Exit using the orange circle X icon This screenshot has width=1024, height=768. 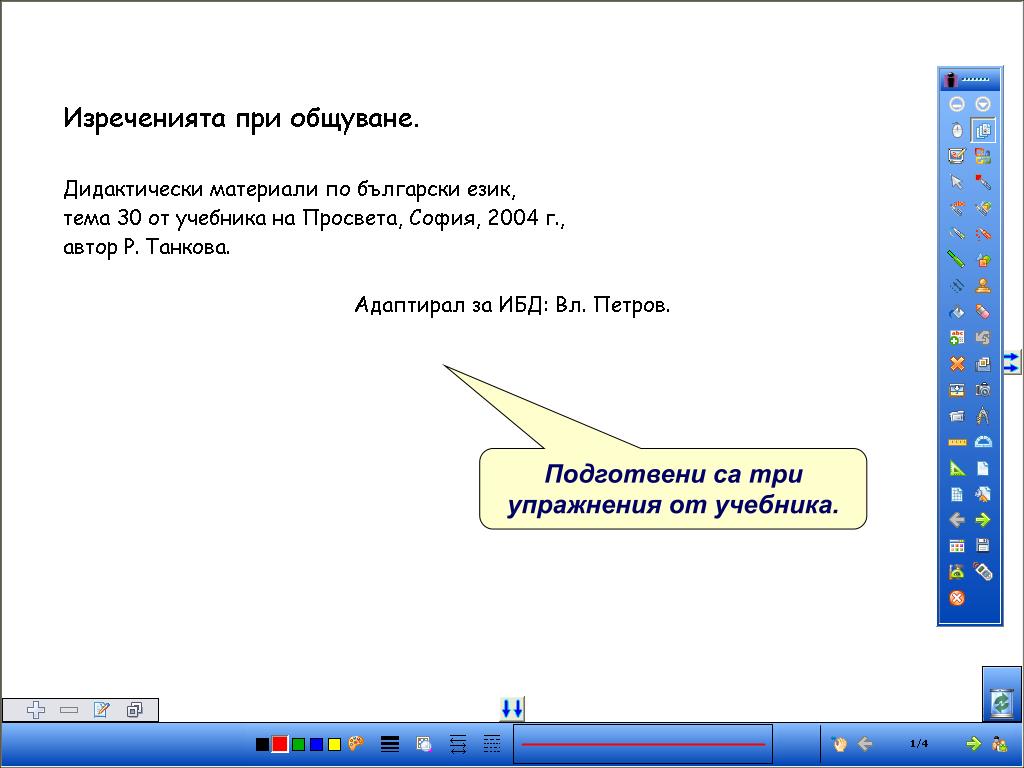(x=957, y=598)
